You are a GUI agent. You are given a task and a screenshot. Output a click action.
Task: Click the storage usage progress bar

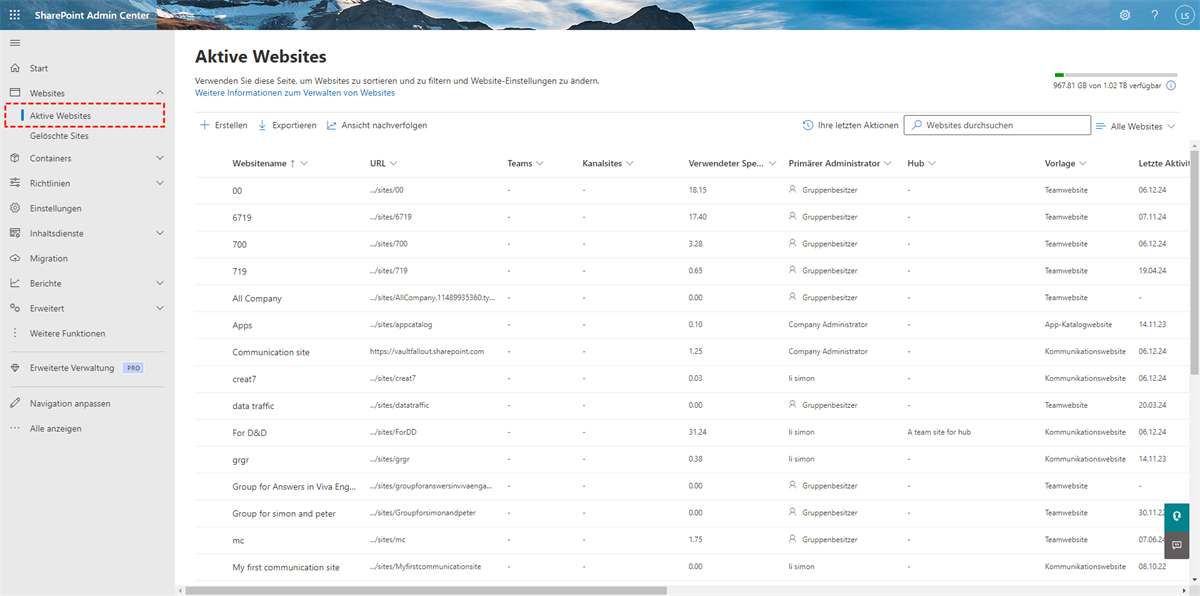[x=1115, y=75]
